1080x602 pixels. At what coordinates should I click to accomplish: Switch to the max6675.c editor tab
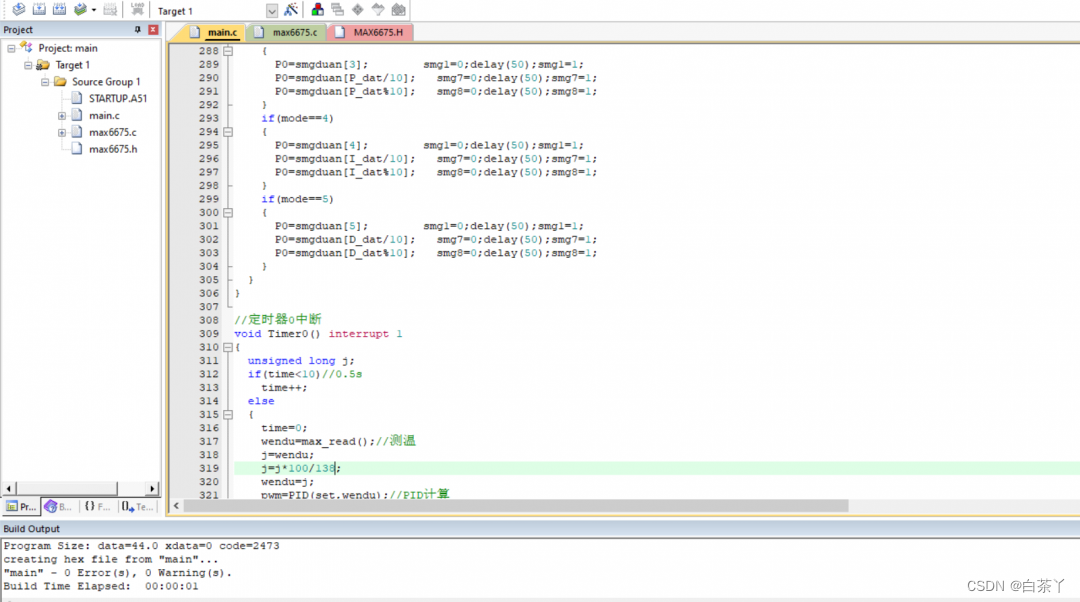tap(293, 32)
